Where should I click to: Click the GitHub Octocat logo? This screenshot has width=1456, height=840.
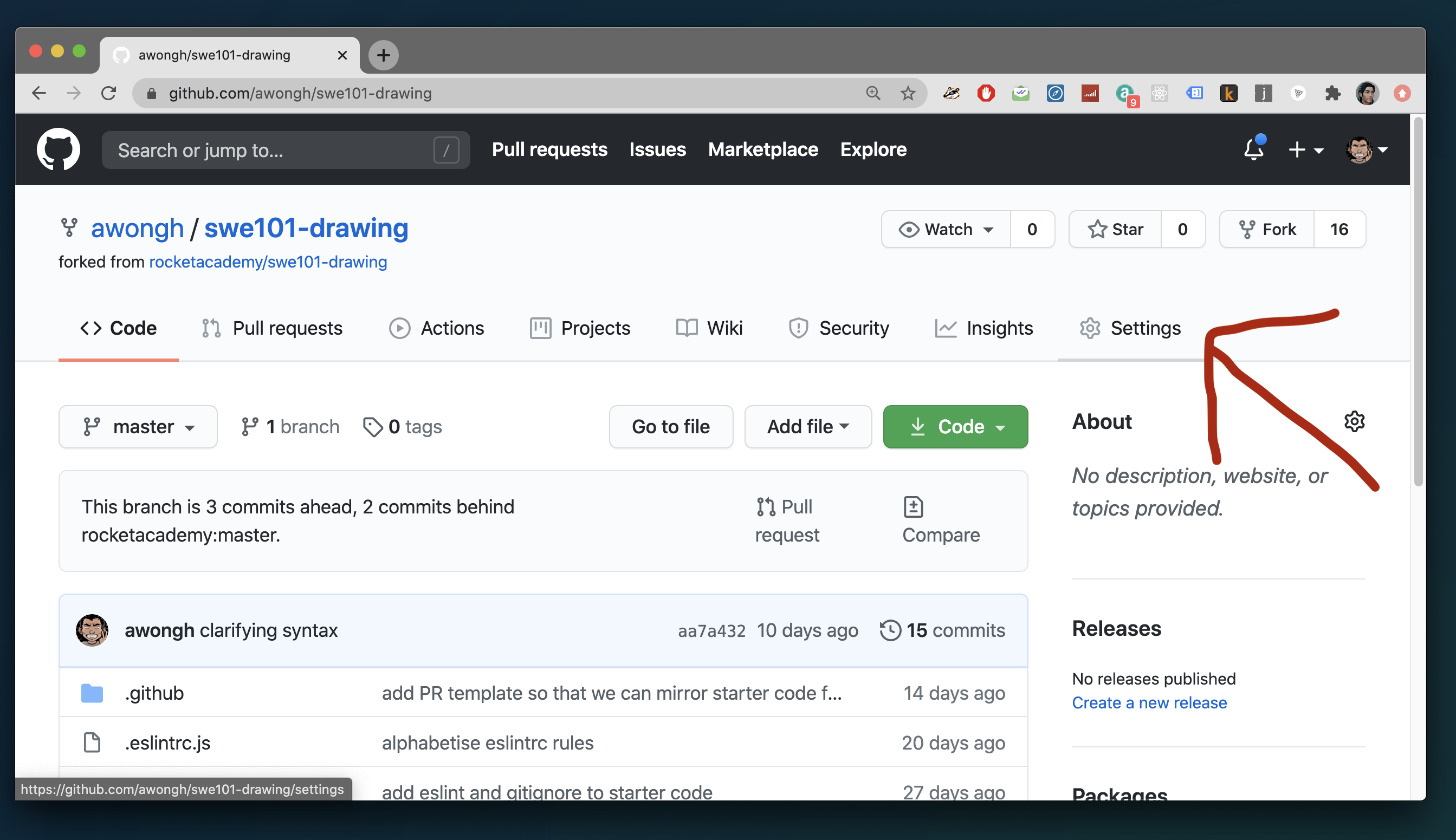(x=59, y=149)
